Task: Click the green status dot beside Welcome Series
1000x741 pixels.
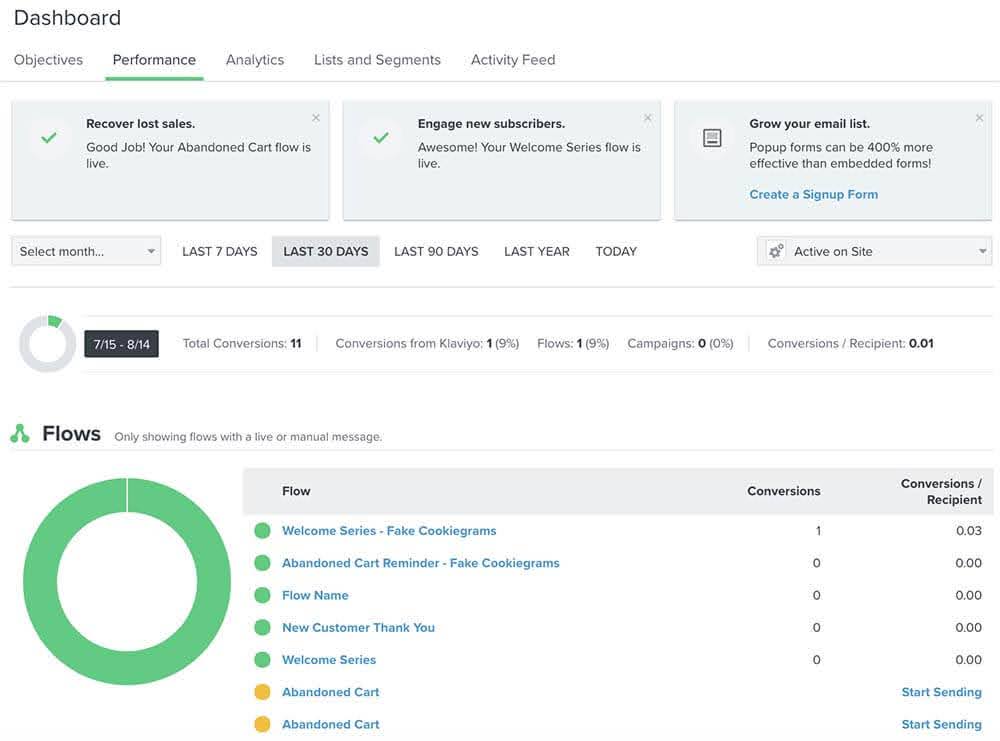Action: pos(263,659)
